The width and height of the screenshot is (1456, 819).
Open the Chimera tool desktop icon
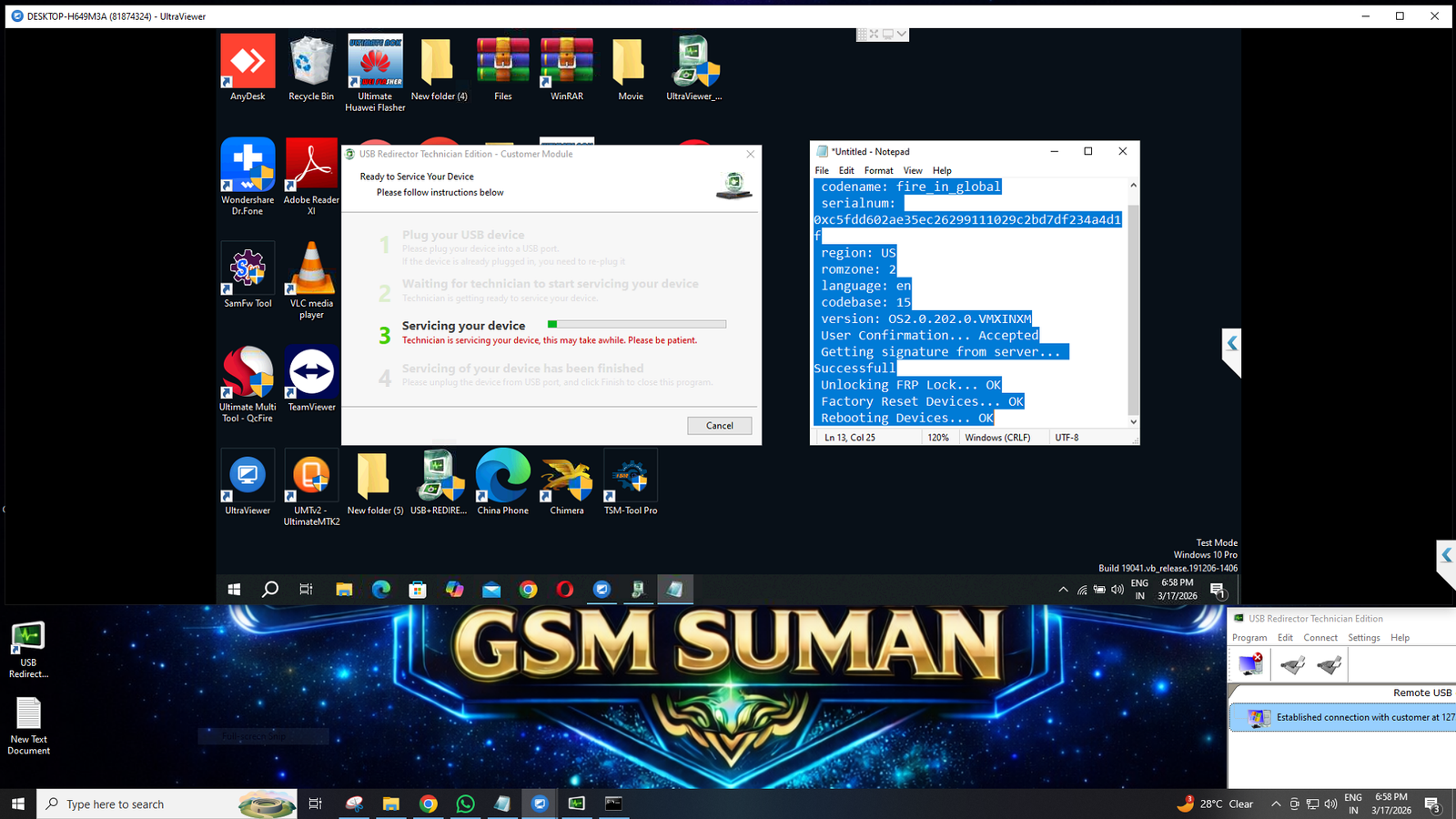(566, 481)
